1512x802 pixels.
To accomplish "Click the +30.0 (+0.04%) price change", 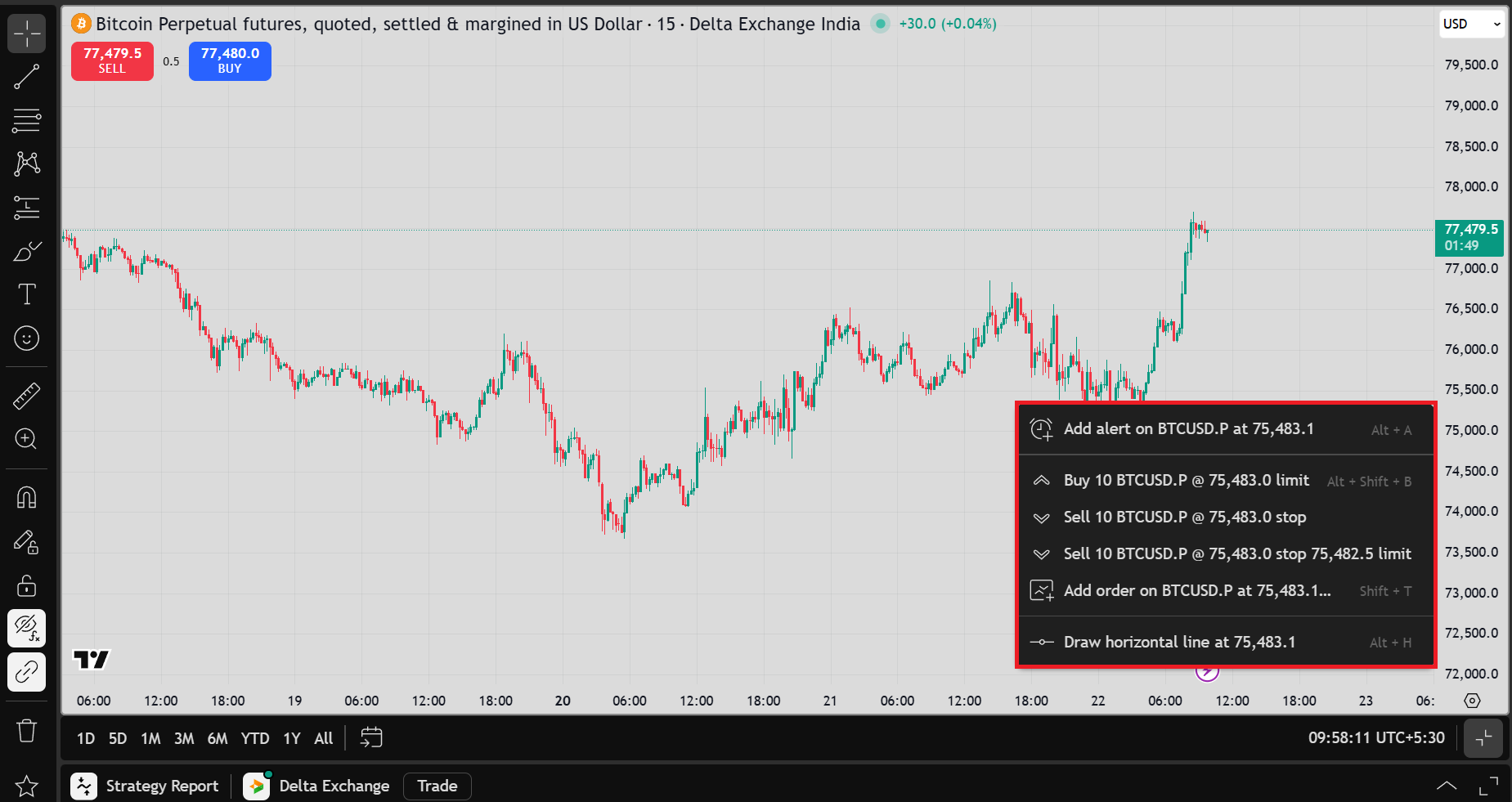I will click(x=948, y=24).
